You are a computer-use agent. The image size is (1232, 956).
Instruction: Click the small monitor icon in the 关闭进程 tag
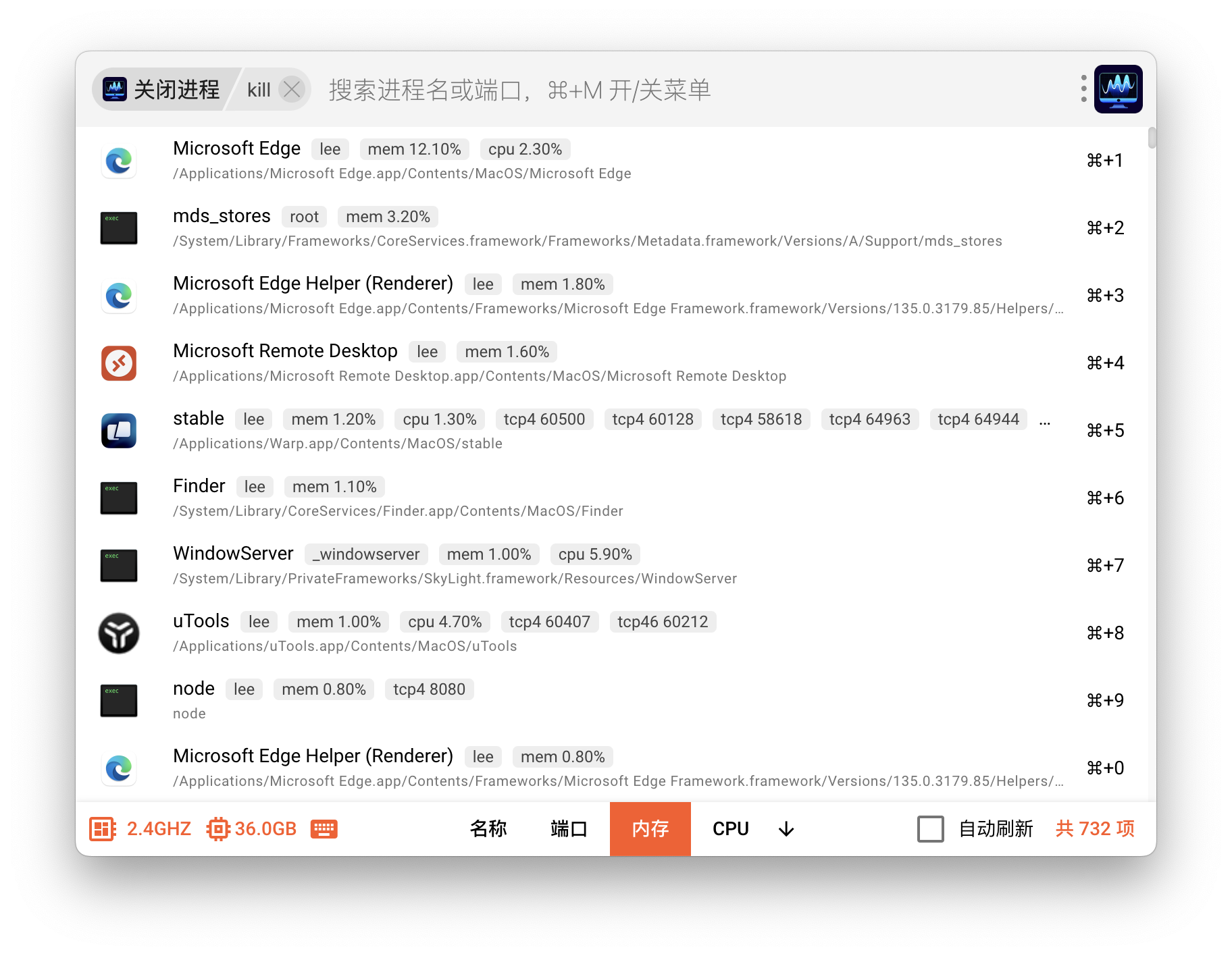(115, 89)
